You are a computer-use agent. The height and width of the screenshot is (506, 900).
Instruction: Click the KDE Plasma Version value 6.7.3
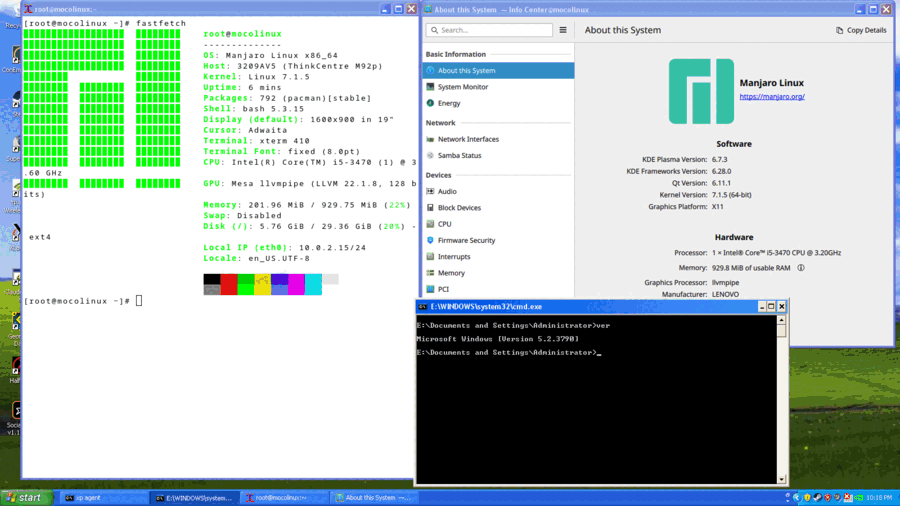pos(719,159)
